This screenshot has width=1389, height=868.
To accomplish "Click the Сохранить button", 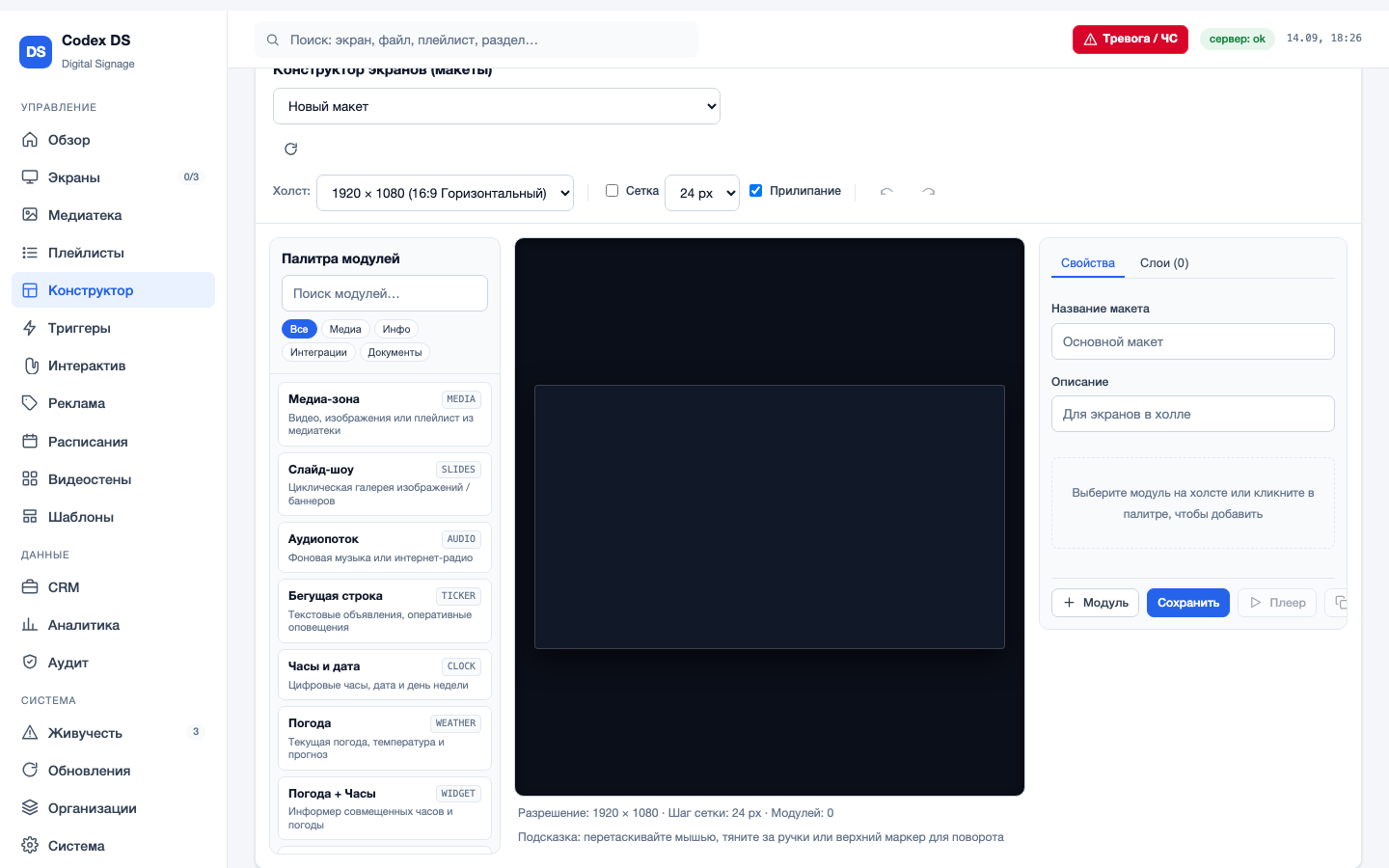I will click(x=1188, y=603).
